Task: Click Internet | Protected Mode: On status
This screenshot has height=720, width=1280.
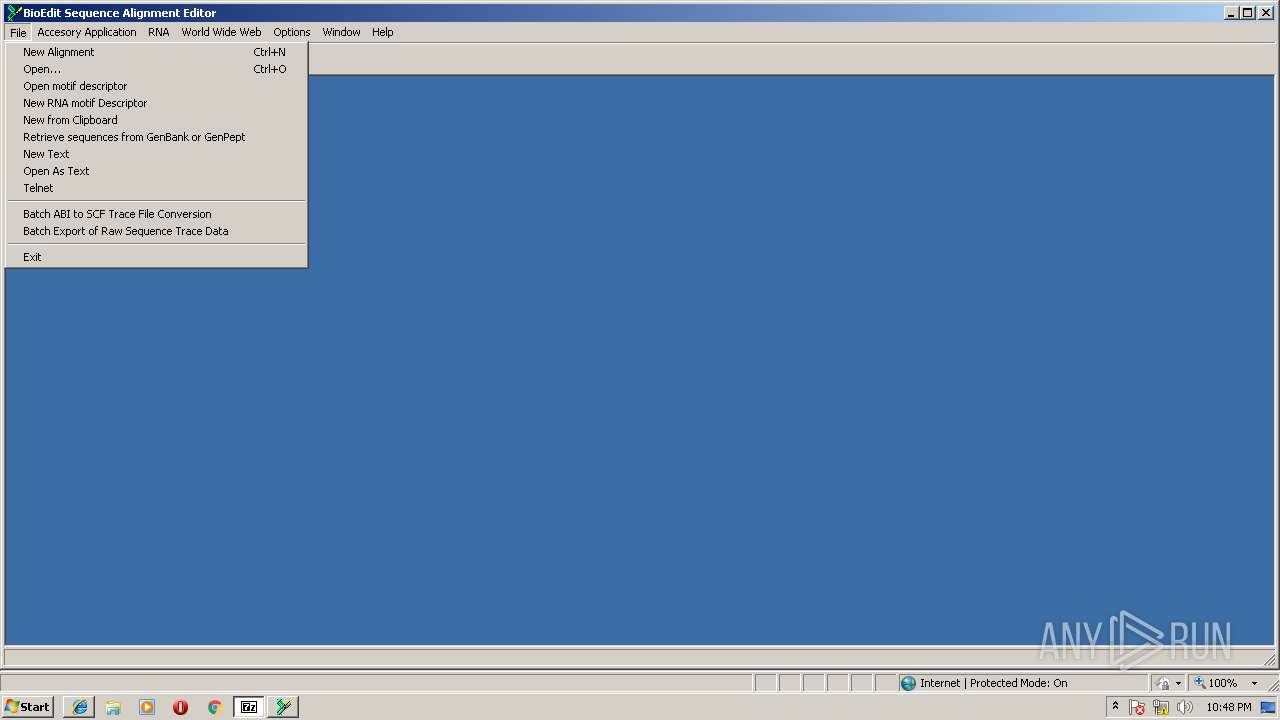Action: 993,683
